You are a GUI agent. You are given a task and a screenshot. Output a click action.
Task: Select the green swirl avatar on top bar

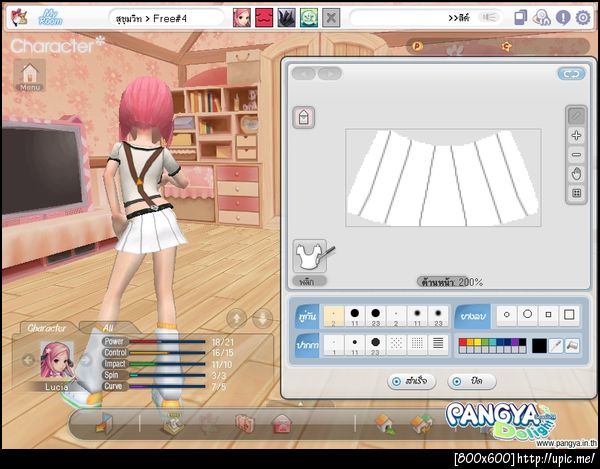click(309, 18)
